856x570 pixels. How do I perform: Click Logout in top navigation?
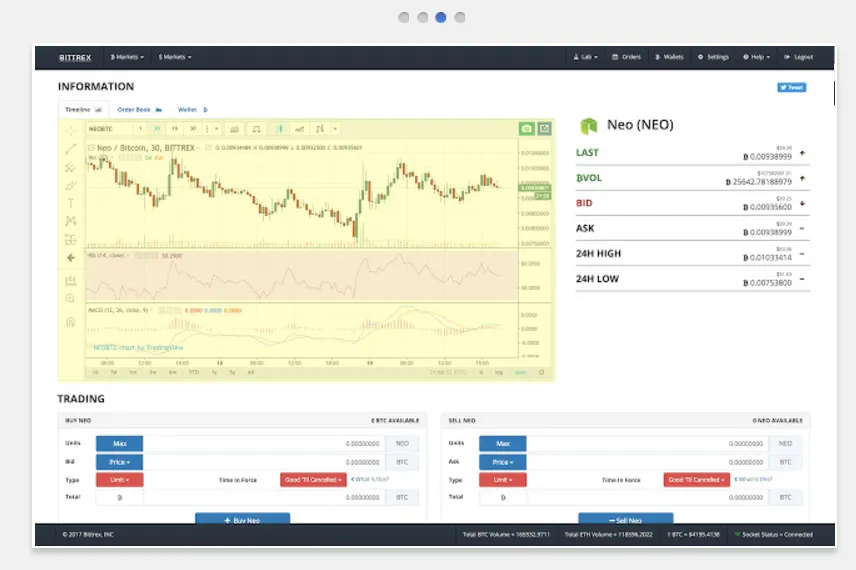(x=799, y=57)
